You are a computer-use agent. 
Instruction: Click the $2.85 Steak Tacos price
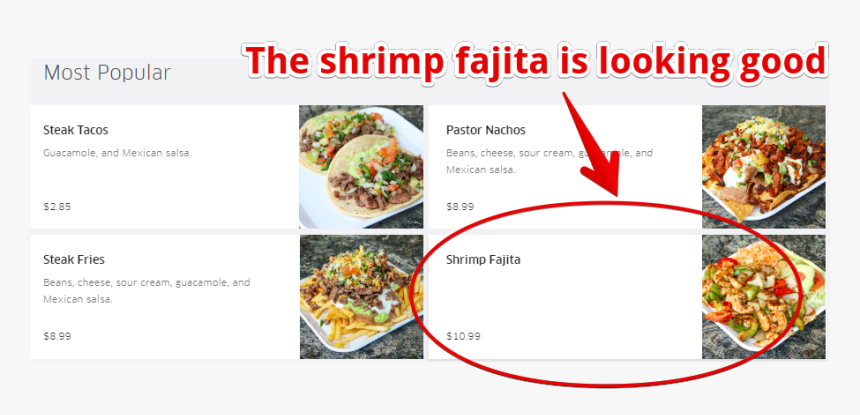57,207
